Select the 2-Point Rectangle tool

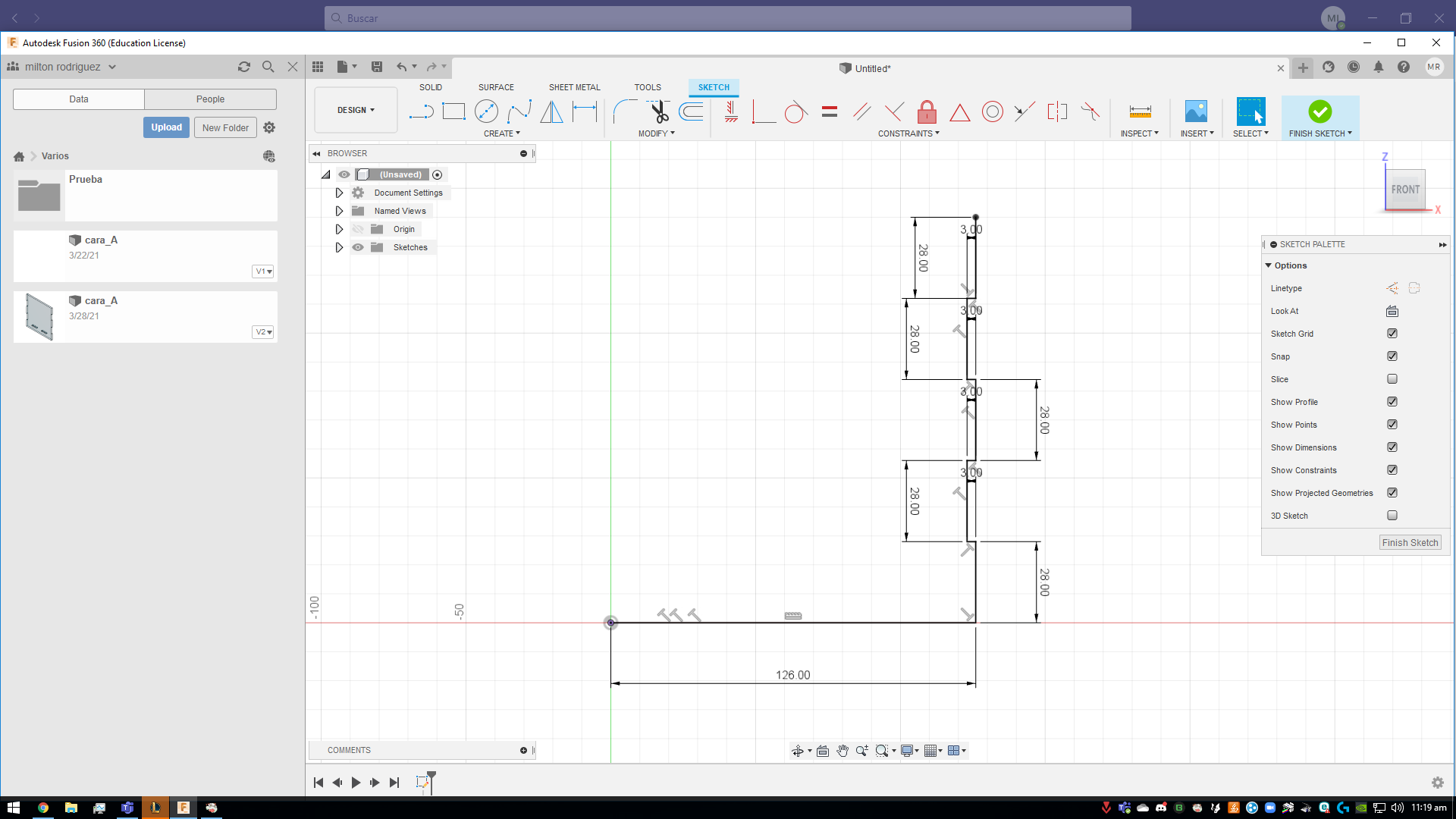(x=453, y=112)
